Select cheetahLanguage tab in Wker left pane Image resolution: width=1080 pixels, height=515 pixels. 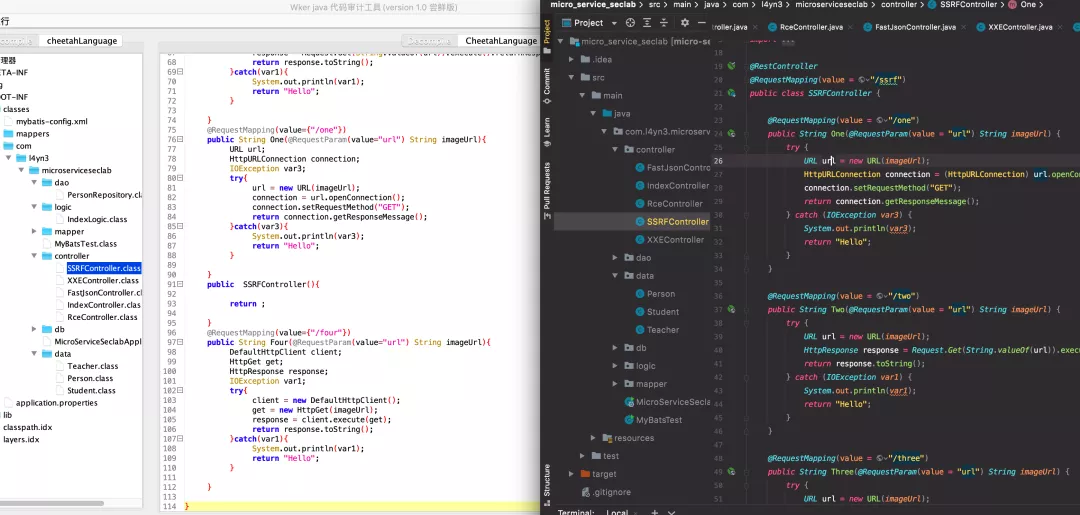81,41
